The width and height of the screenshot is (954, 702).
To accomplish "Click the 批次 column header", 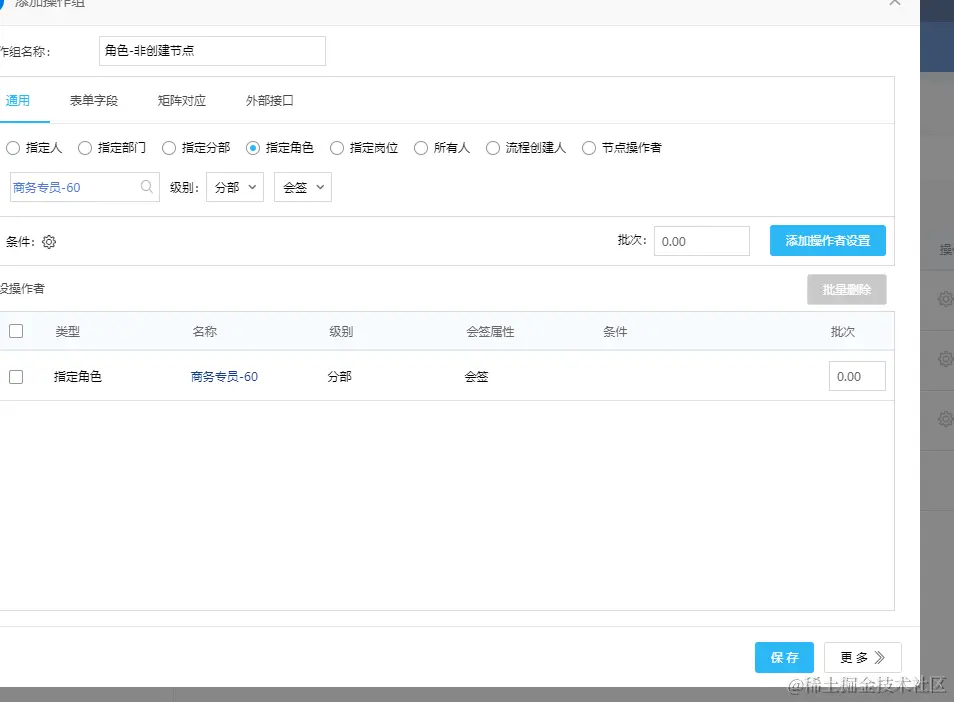I will pyautogui.click(x=843, y=332).
